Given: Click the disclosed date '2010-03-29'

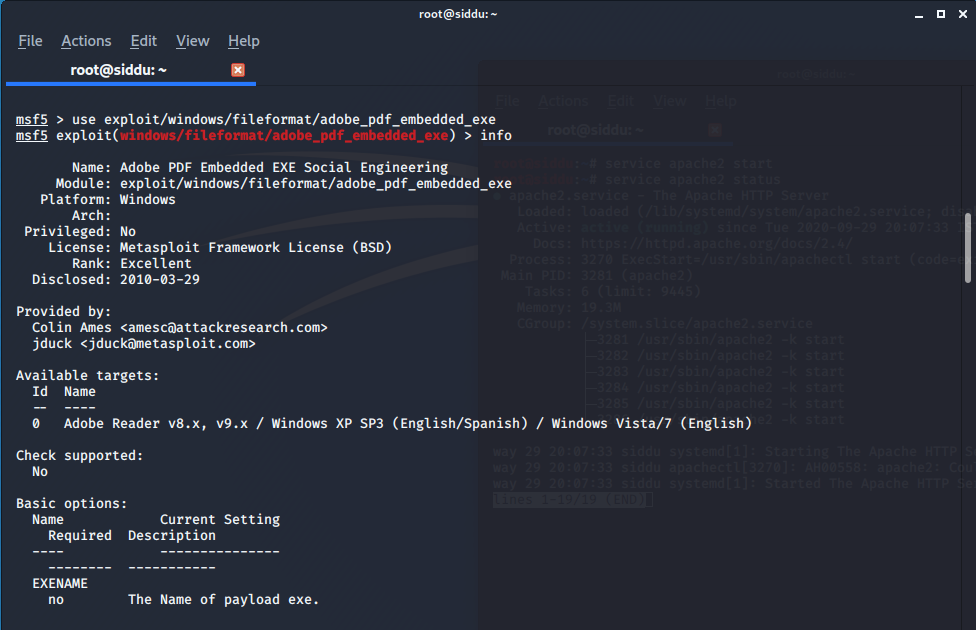Looking at the screenshot, I should click(x=160, y=280).
